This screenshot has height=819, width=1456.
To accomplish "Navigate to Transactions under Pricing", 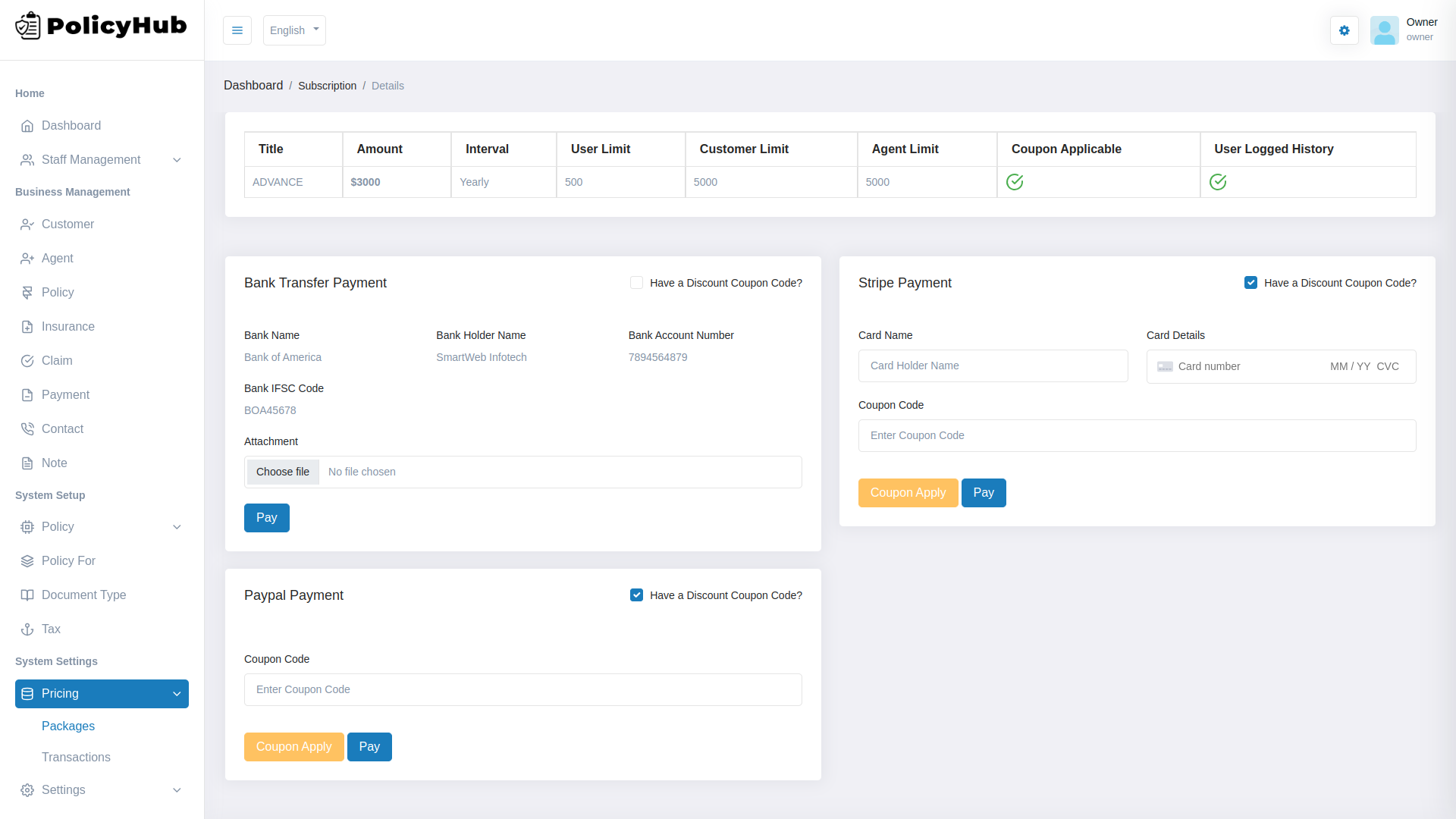I will tap(76, 757).
